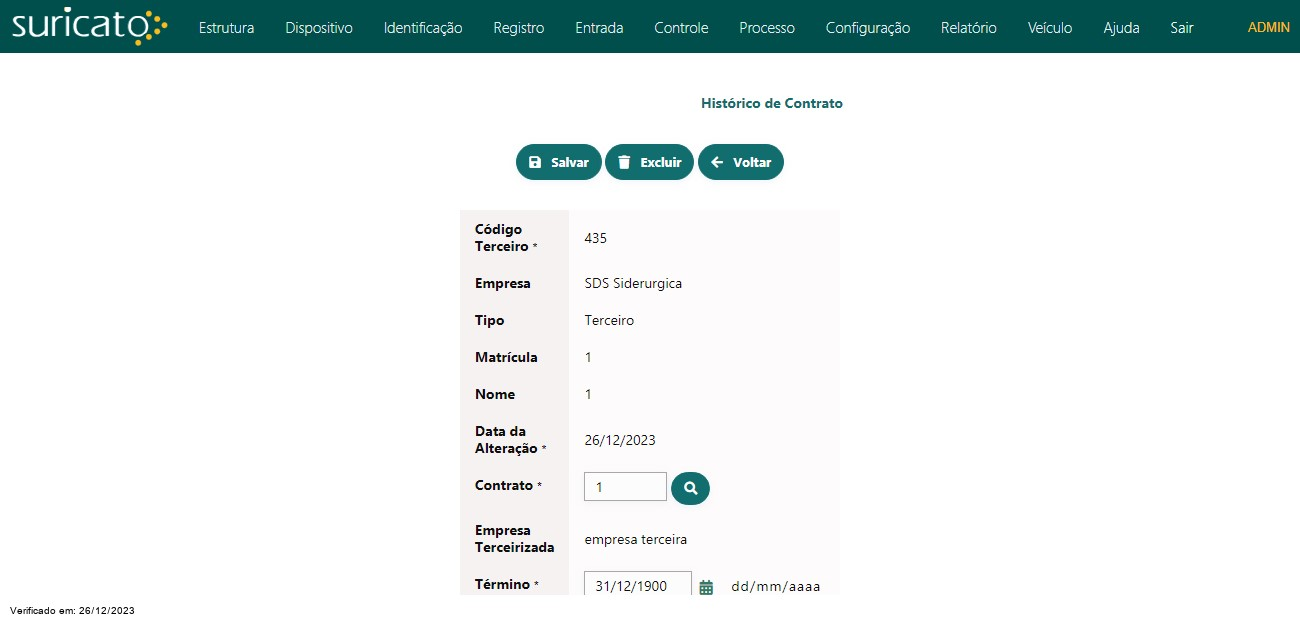Viewport: 1300px width, 625px height.
Task: Open the Término calendar date picker
Action: [x=706, y=587]
